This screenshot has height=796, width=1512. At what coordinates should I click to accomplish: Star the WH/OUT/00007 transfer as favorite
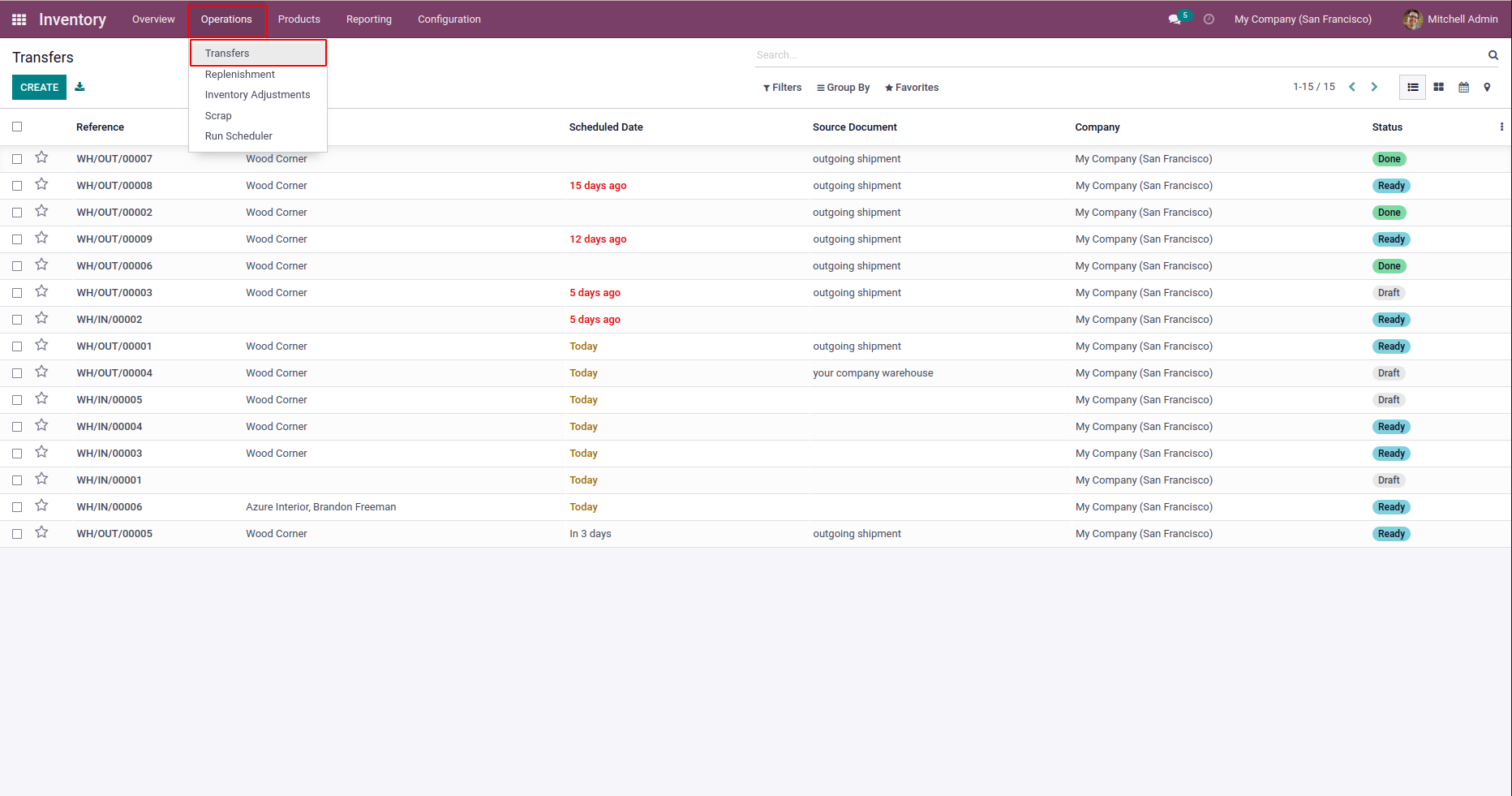tap(41, 158)
